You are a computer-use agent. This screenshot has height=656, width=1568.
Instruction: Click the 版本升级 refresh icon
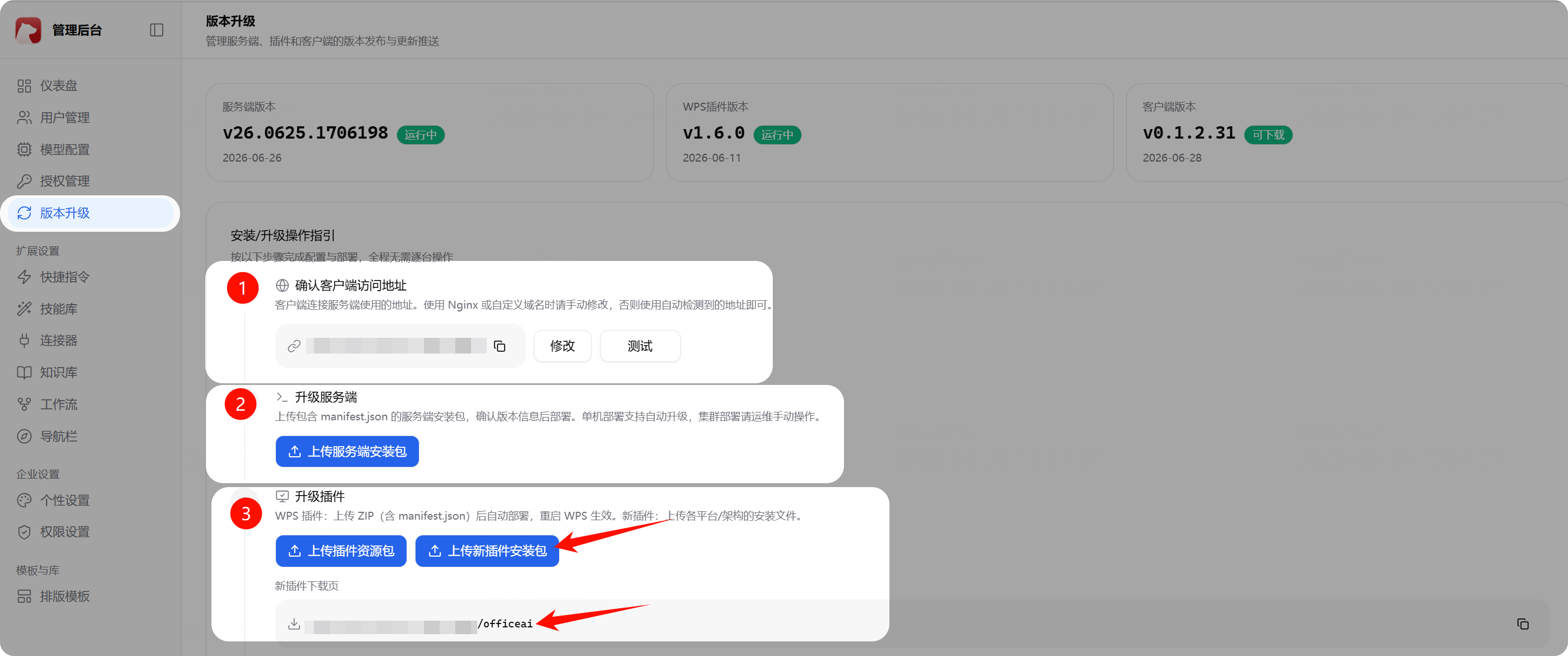coord(24,213)
